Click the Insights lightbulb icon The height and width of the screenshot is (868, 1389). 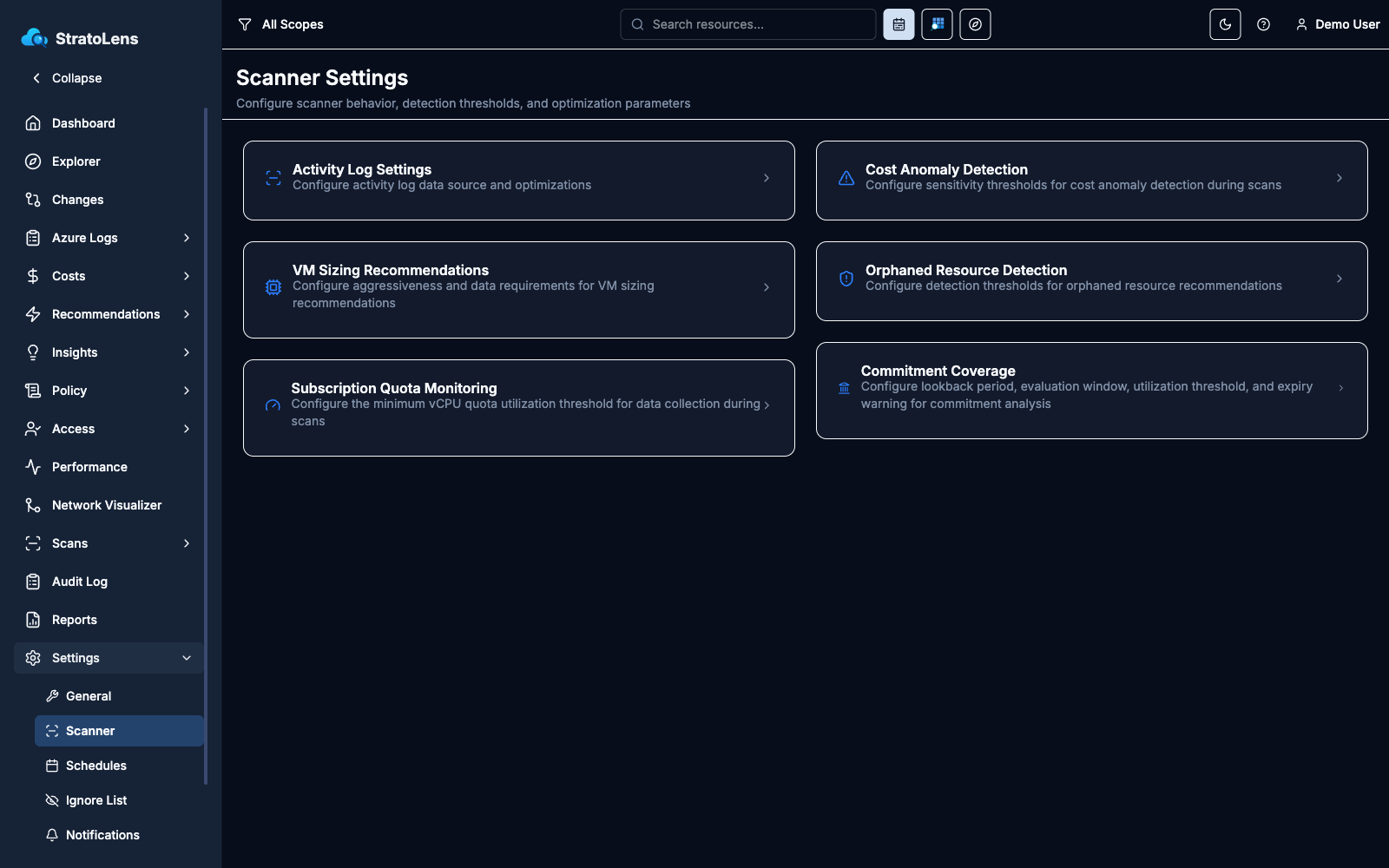pyautogui.click(x=33, y=352)
